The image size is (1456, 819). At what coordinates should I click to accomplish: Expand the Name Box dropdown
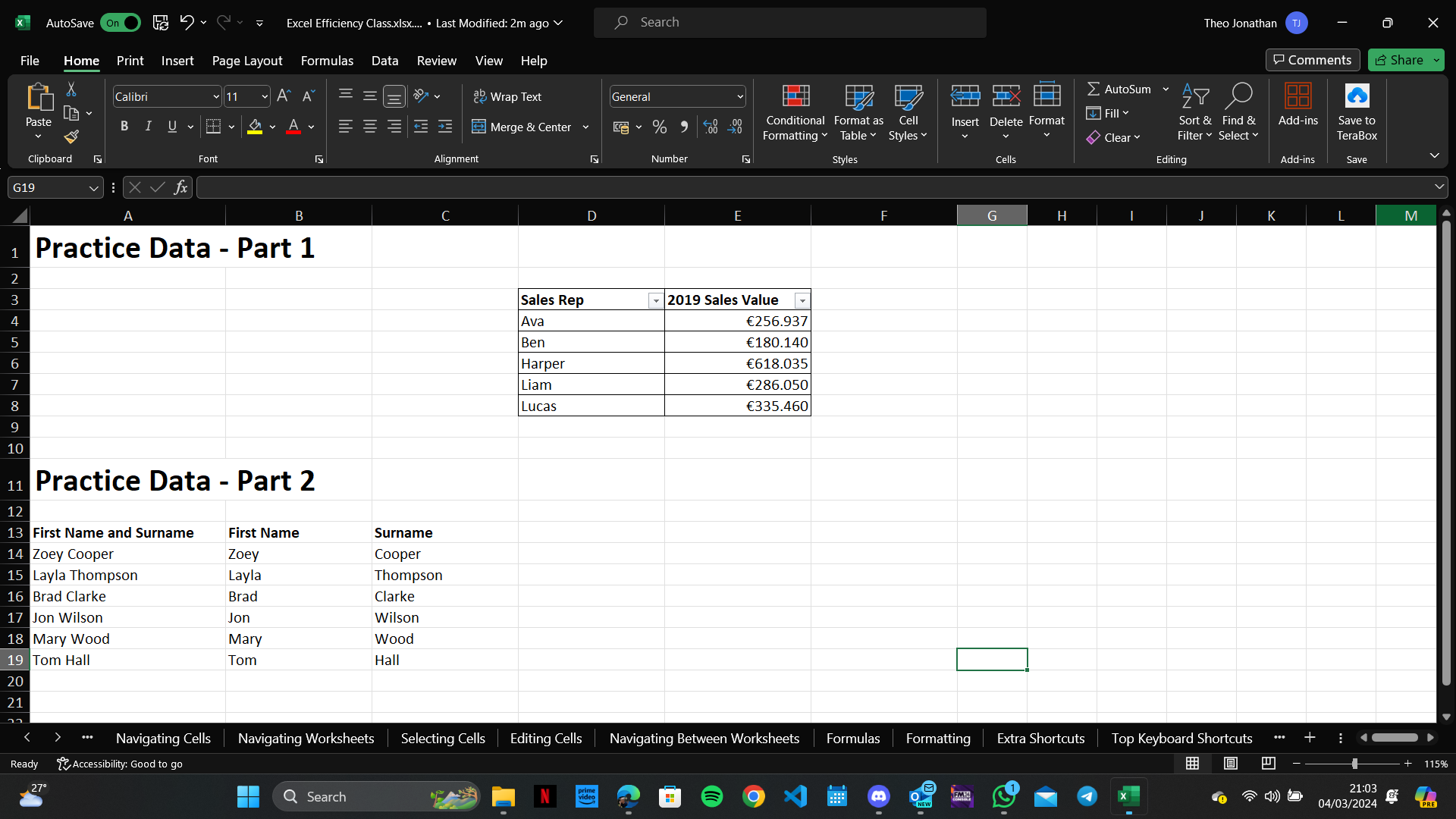pyautogui.click(x=93, y=188)
